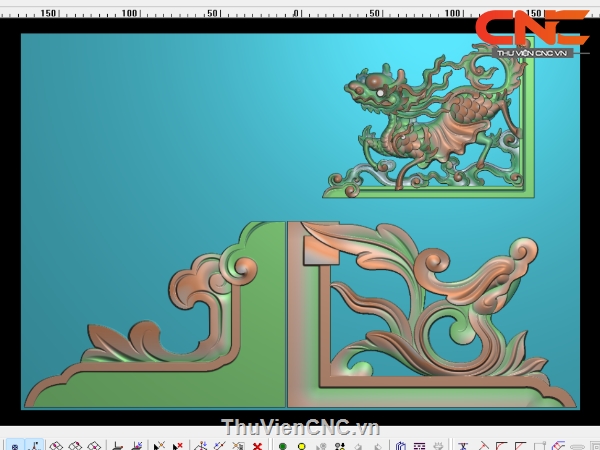
Task: Click the THU VIEN CNC VN label
Action: tap(531, 52)
